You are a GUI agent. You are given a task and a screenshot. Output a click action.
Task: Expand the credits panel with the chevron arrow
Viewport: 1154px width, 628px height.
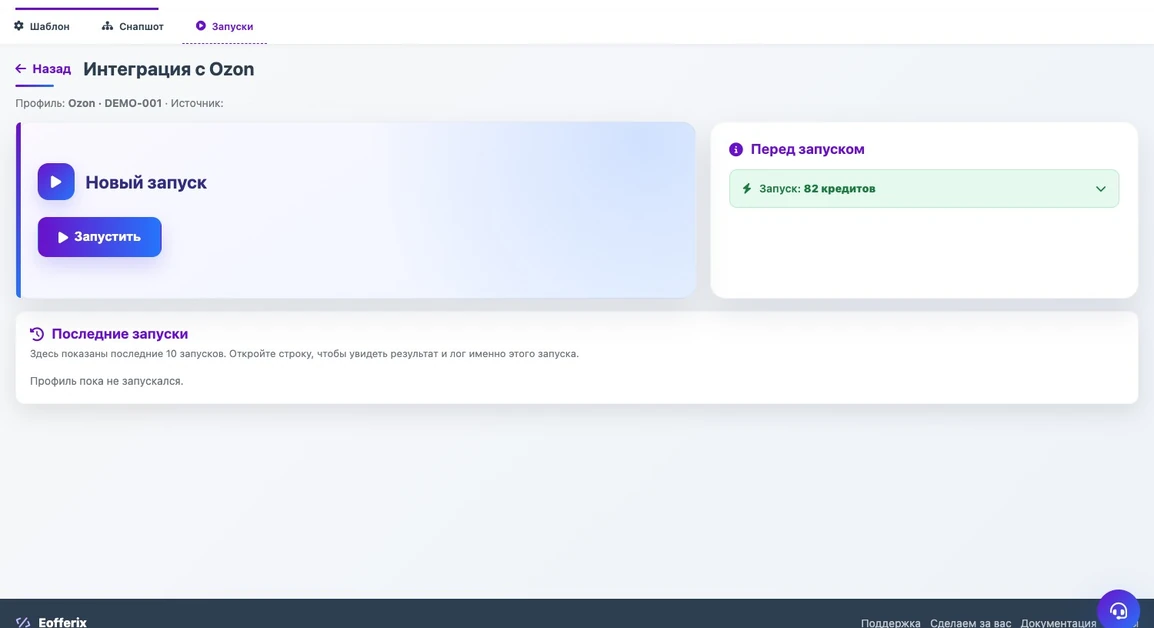(x=1100, y=188)
